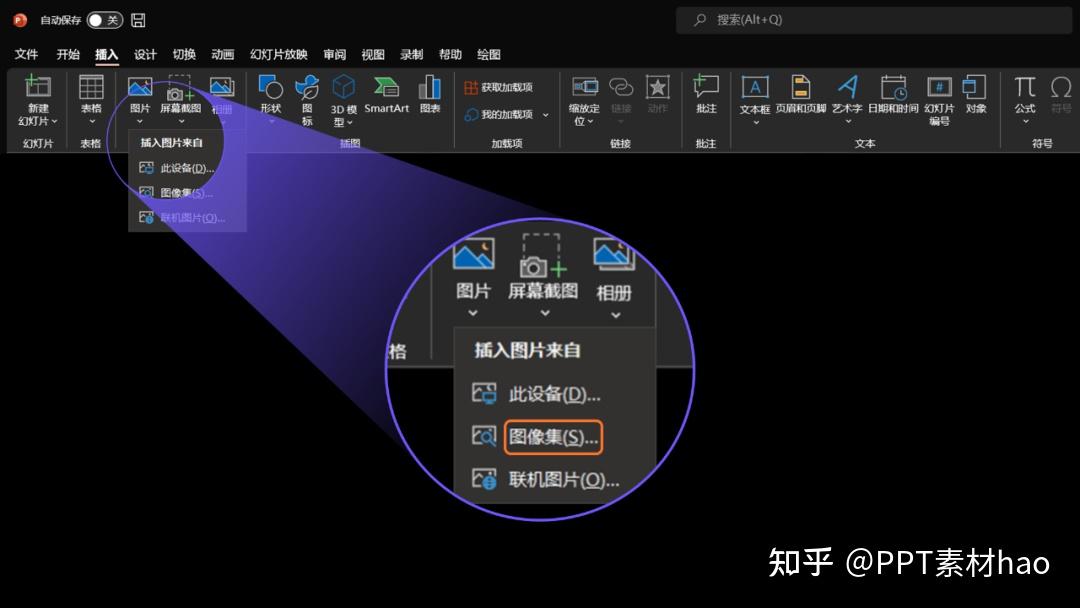Click the 新建幻灯片 new slide icon
The height and width of the screenshot is (608, 1080).
tap(38, 87)
